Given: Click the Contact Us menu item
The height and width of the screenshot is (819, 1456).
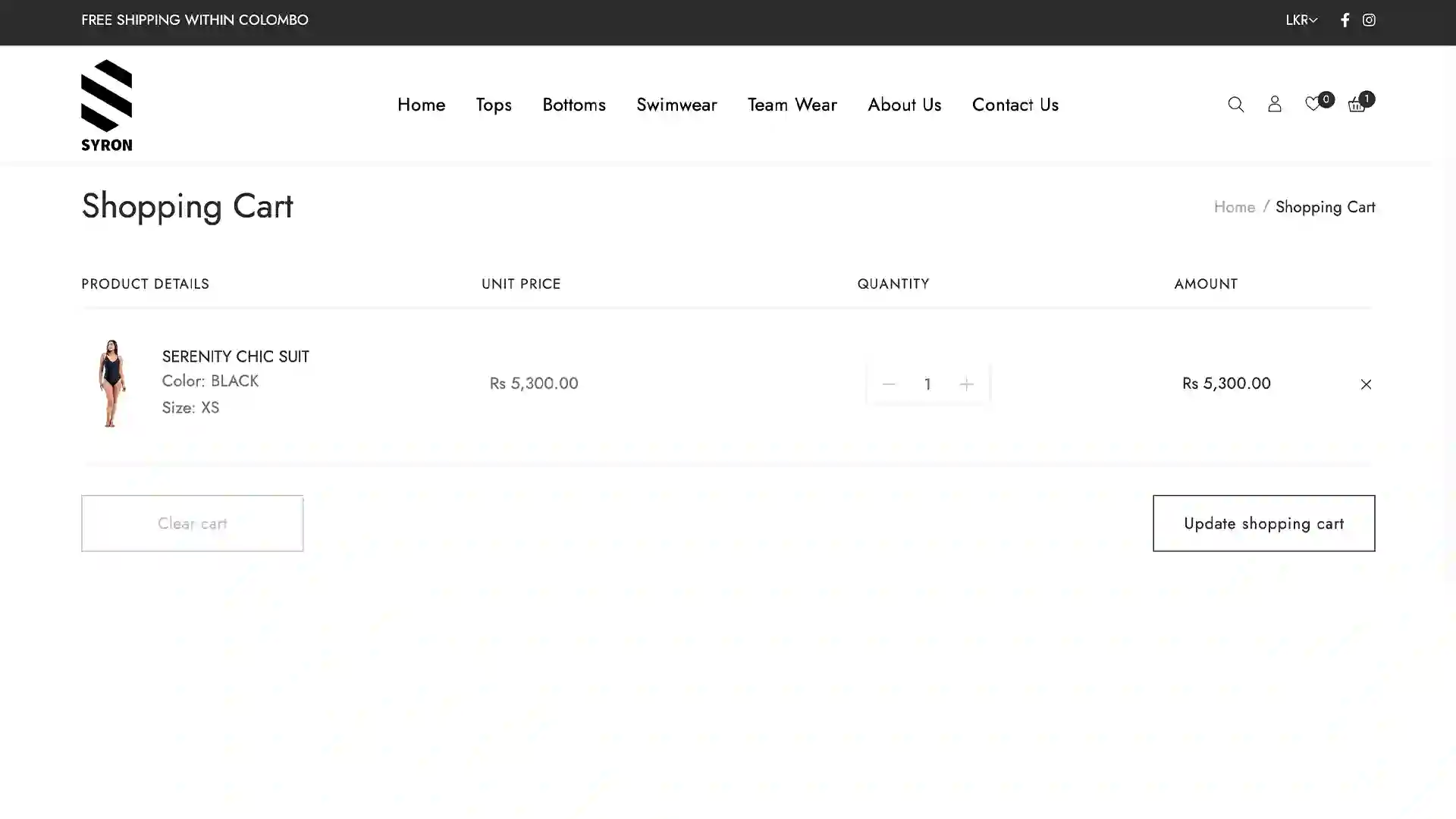Looking at the screenshot, I should click(x=1015, y=105).
